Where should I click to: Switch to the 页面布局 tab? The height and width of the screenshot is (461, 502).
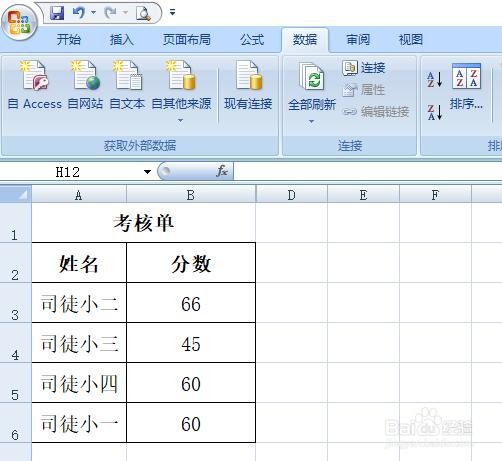pos(187,40)
